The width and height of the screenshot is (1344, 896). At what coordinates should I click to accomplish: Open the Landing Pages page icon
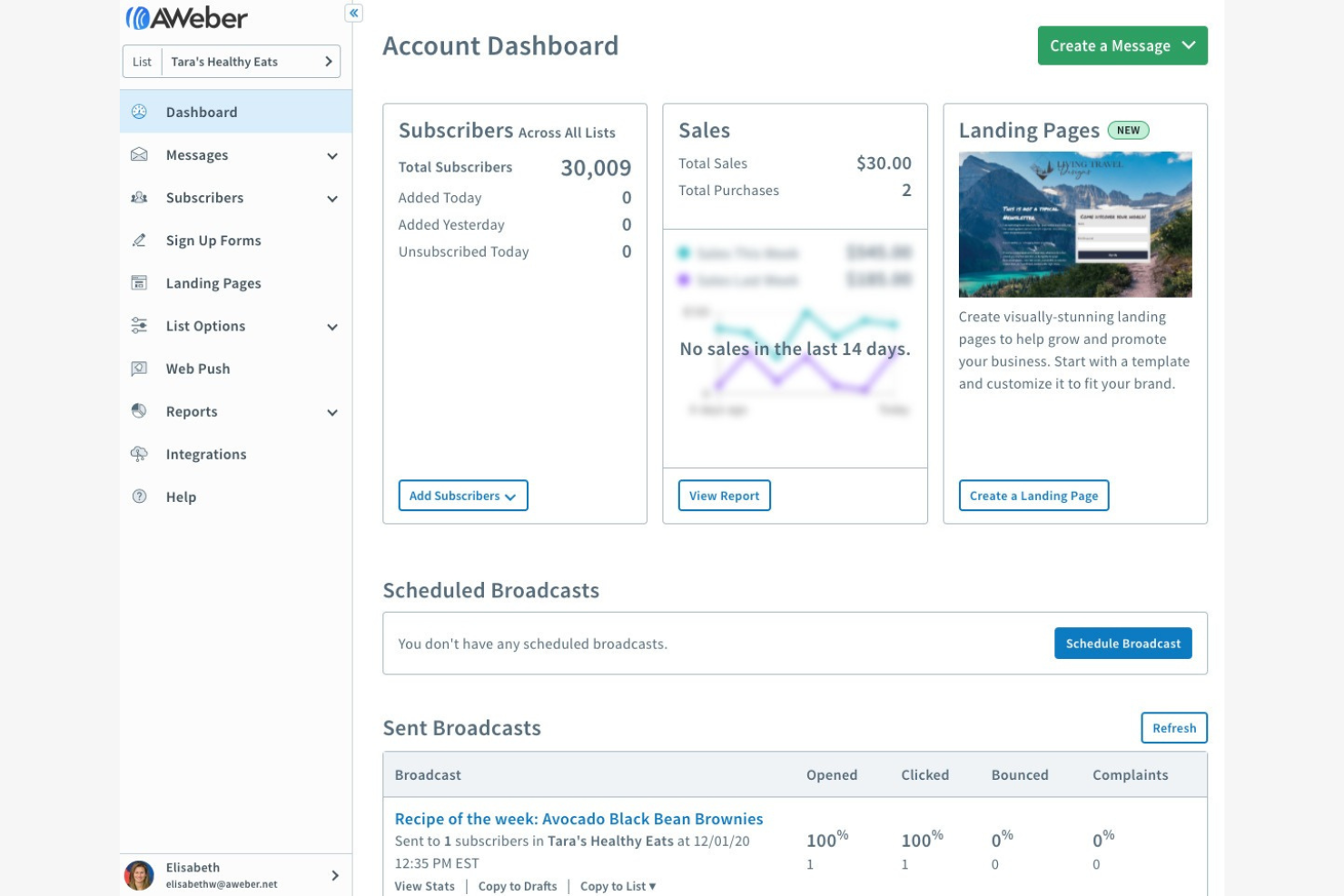(x=139, y=282)
